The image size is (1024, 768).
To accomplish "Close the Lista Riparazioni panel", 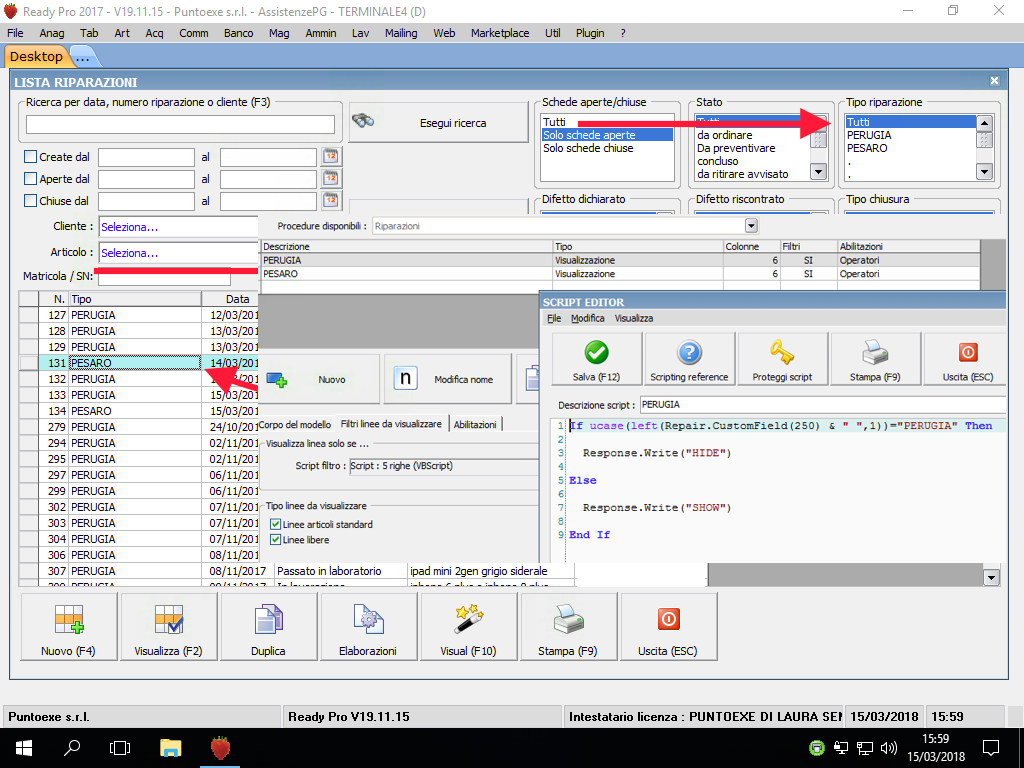I will pos(994,81).
